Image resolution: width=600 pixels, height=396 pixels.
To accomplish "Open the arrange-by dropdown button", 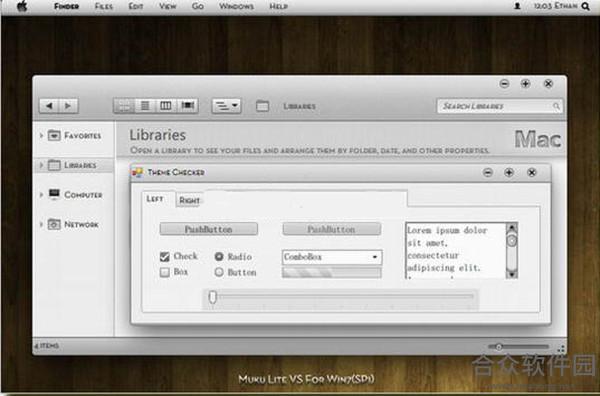I will pyautogui.click(x=226, y=106).
